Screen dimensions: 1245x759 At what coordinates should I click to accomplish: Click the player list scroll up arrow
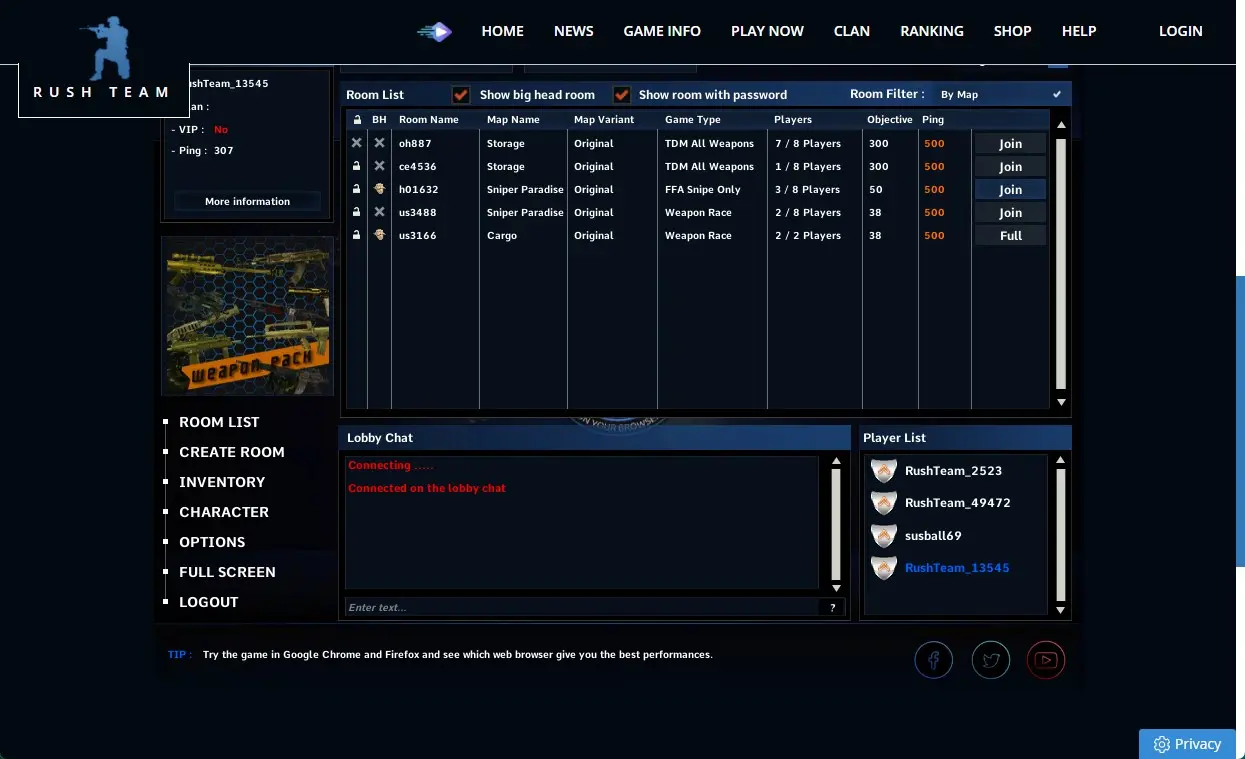click(1061, 460)
